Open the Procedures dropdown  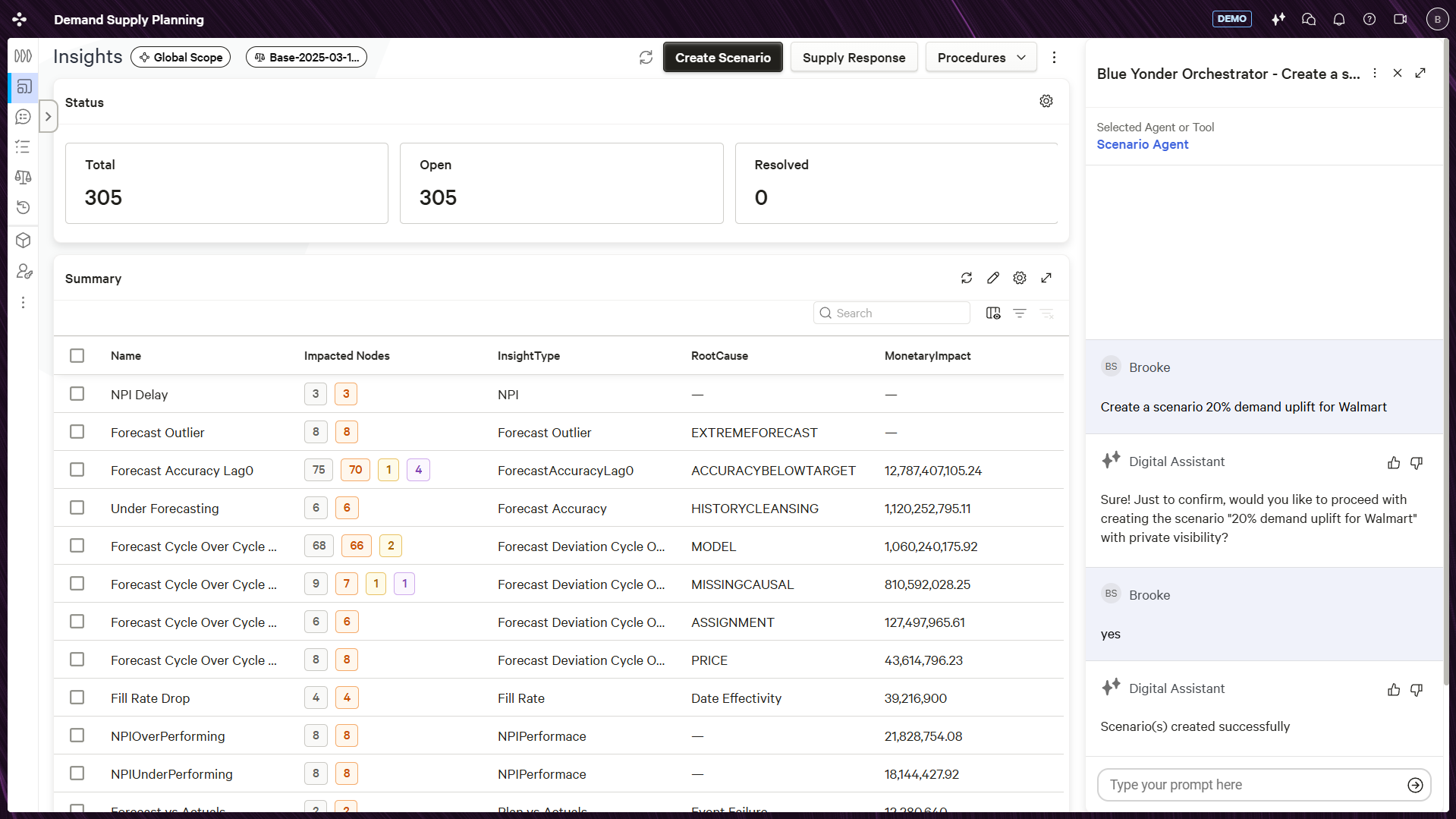pos(981,58)
